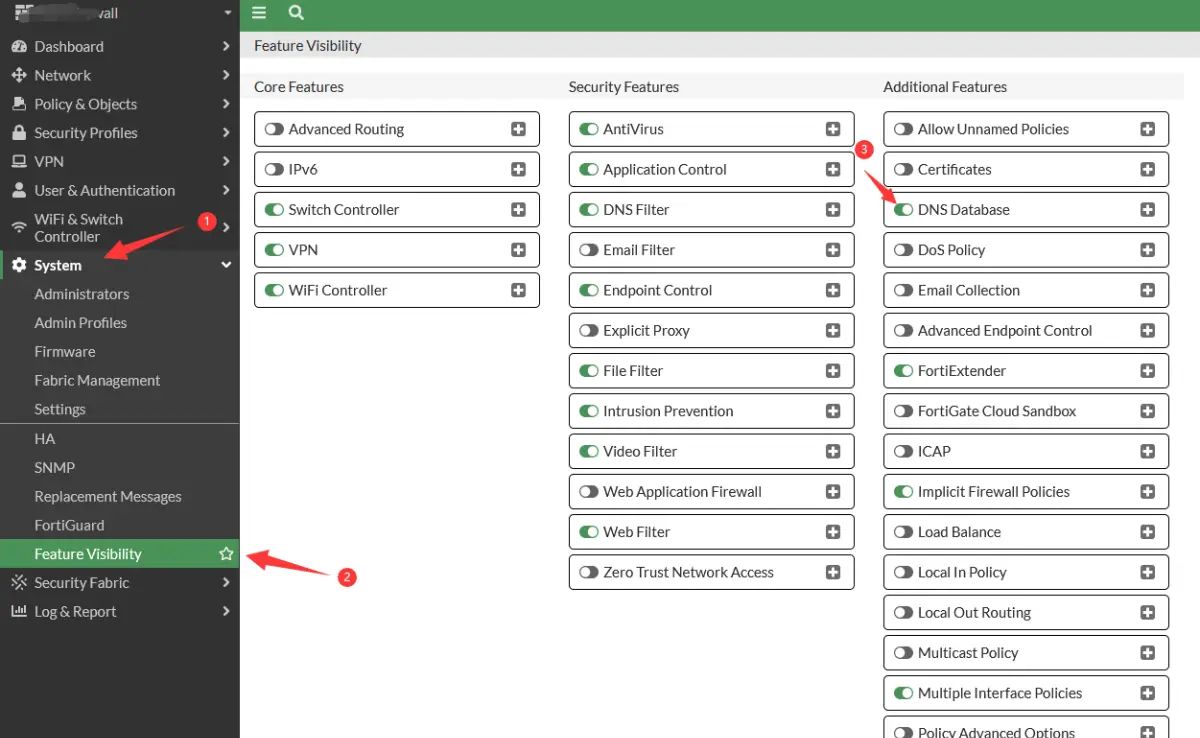Image resolution: width=1200 pixels, height=738 pixels.
Task: Collapse the System section chevron
Action: click(226, 265)
